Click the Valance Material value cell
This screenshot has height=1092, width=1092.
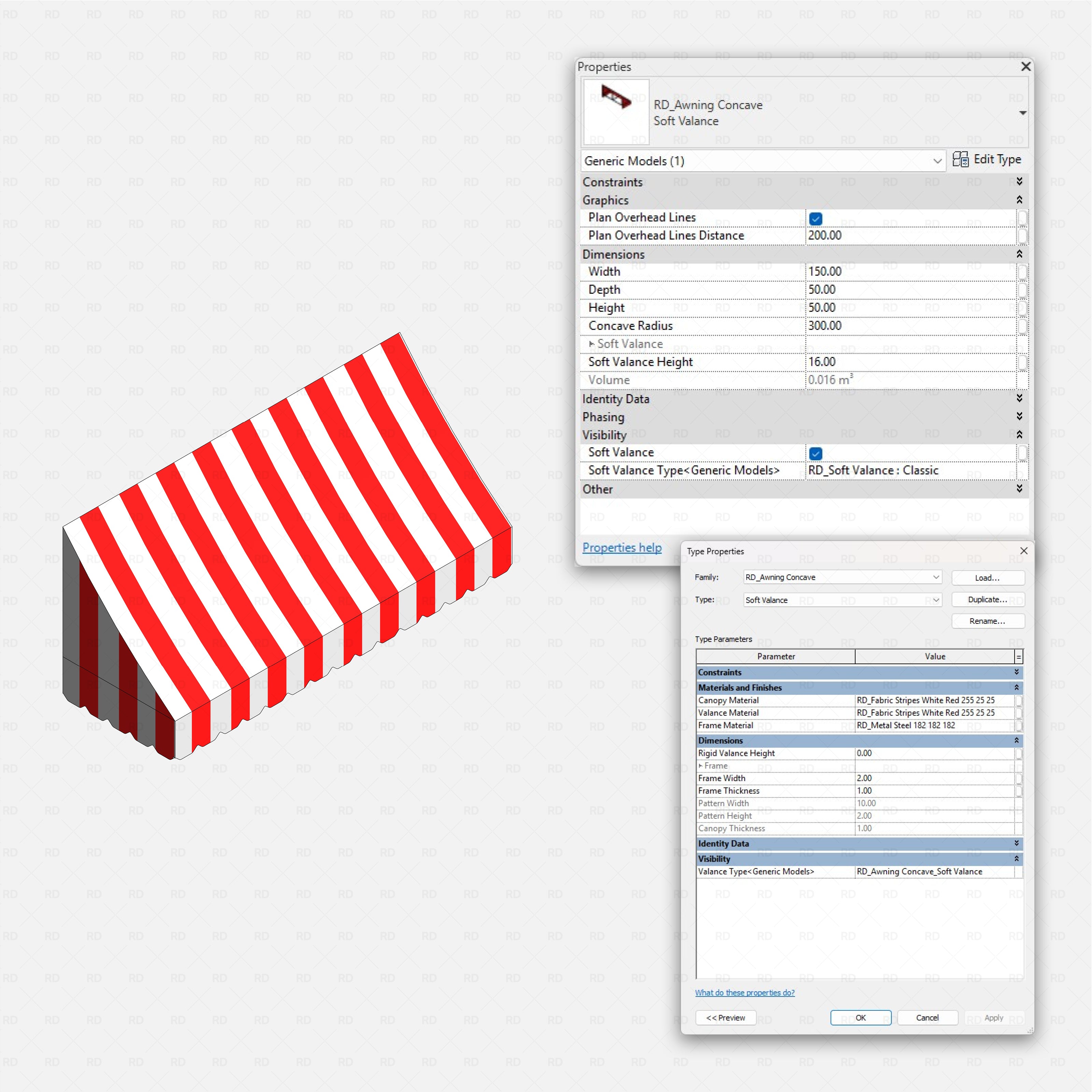click(x=935, y=713)
